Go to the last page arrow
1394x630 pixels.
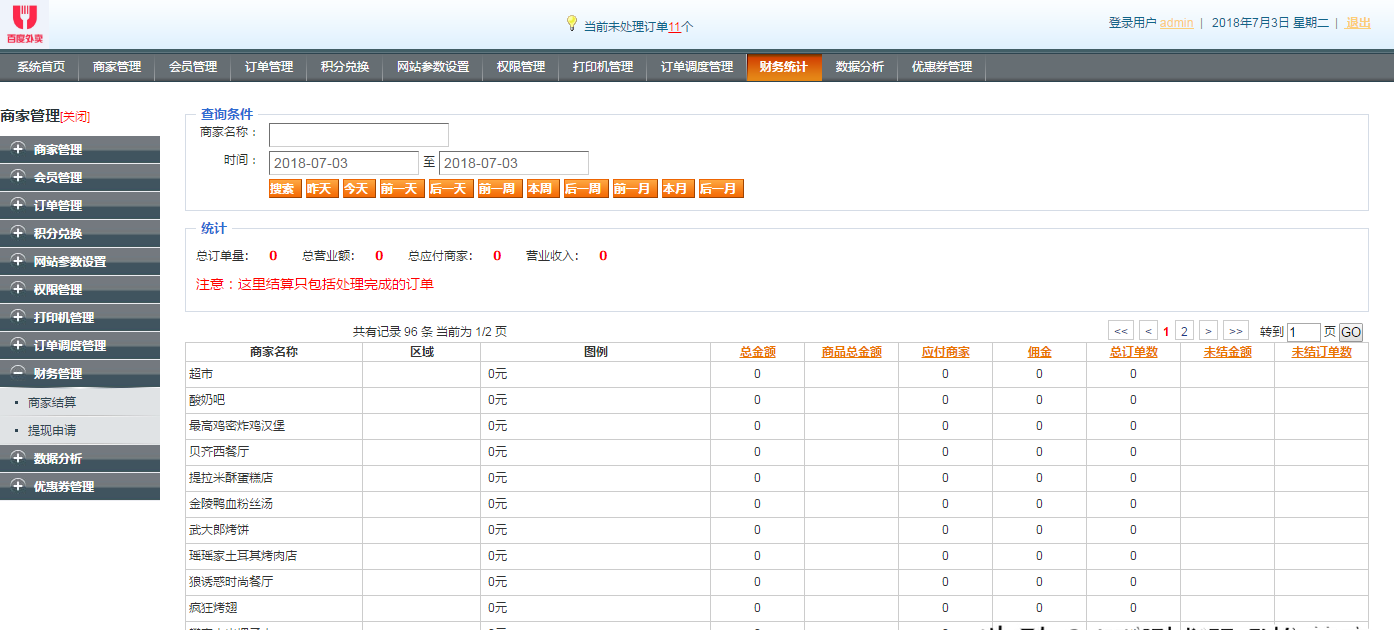[1236, 332]
